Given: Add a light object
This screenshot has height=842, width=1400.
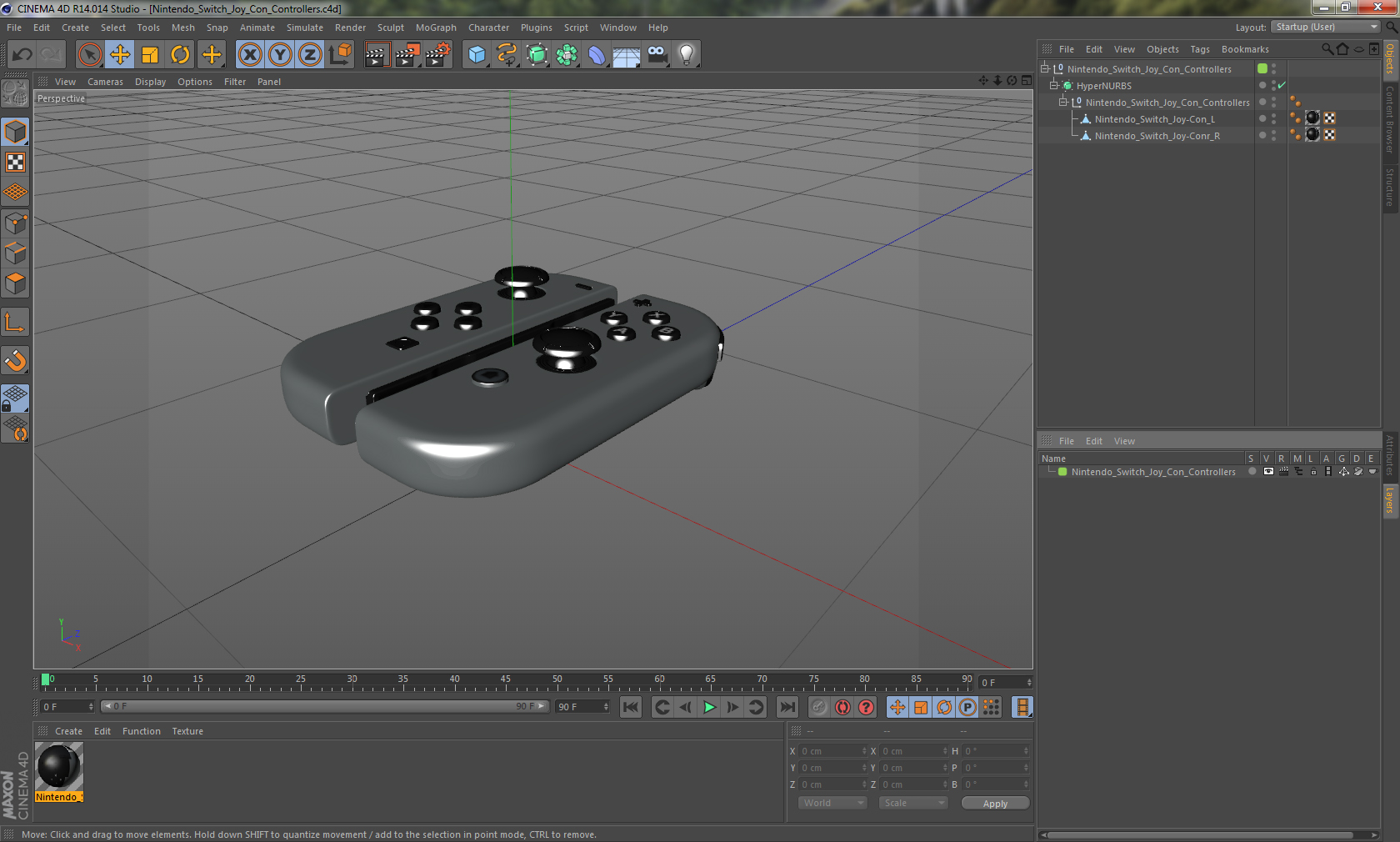Looking at the screenshot, I should click(687, 55).
